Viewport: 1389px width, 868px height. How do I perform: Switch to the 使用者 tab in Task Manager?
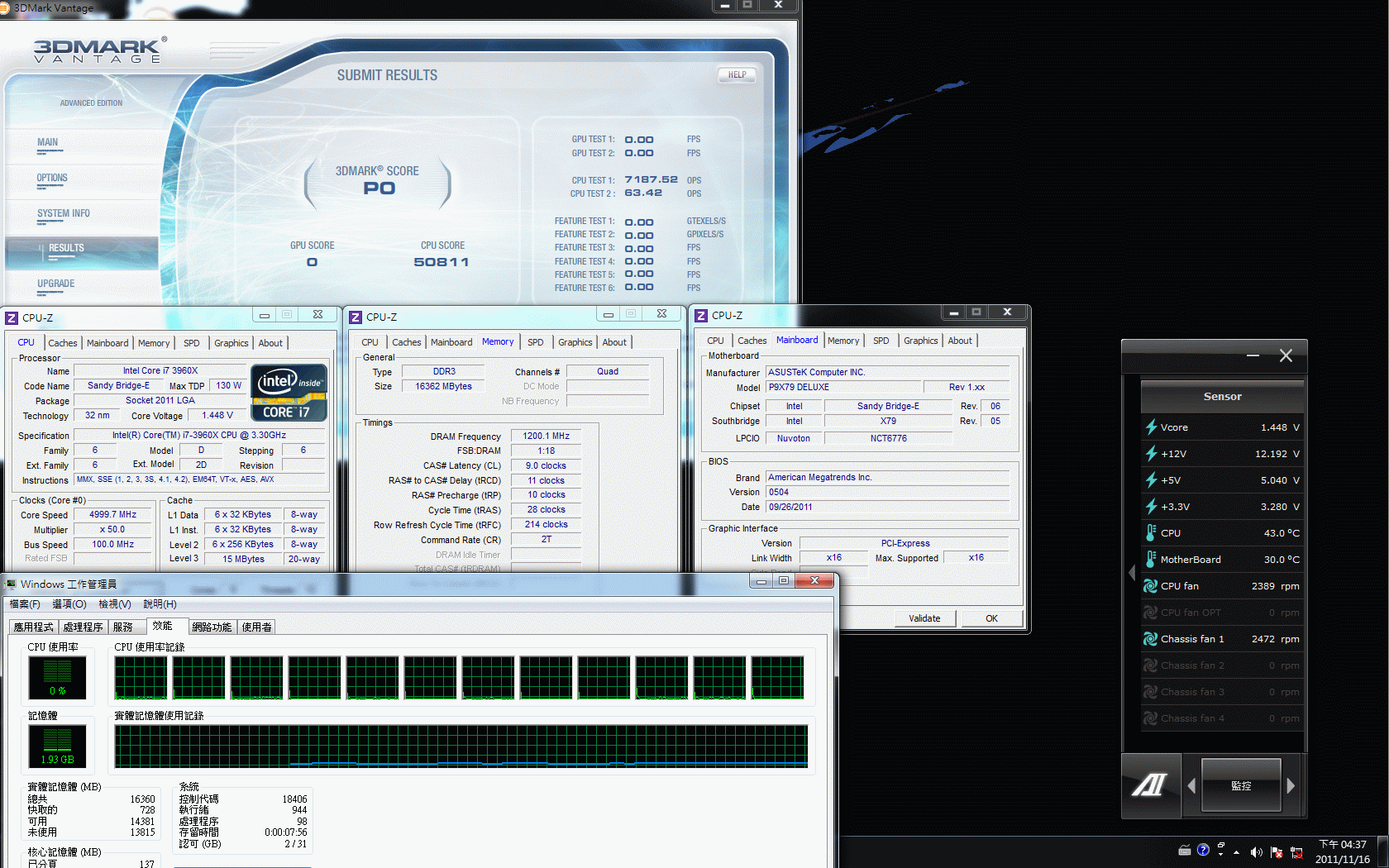[x=256, y=627]
